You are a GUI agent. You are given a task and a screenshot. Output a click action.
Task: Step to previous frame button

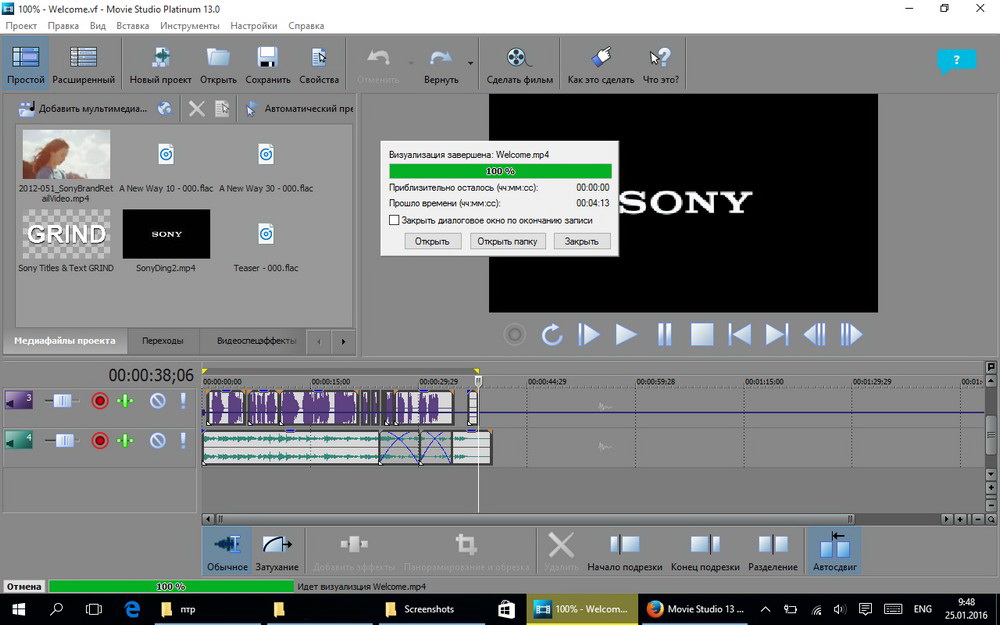coord(814,334)
